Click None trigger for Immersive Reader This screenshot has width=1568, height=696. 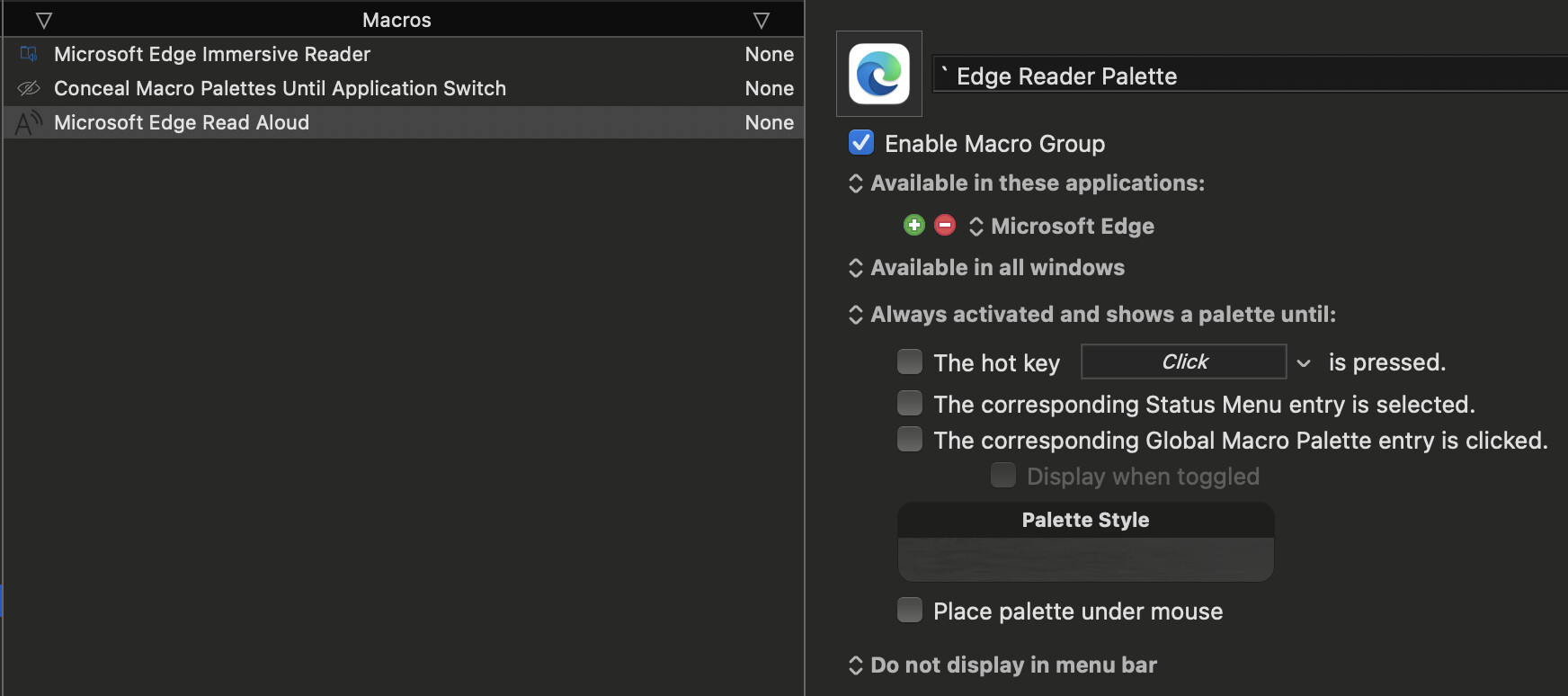(x=770, y=54)
